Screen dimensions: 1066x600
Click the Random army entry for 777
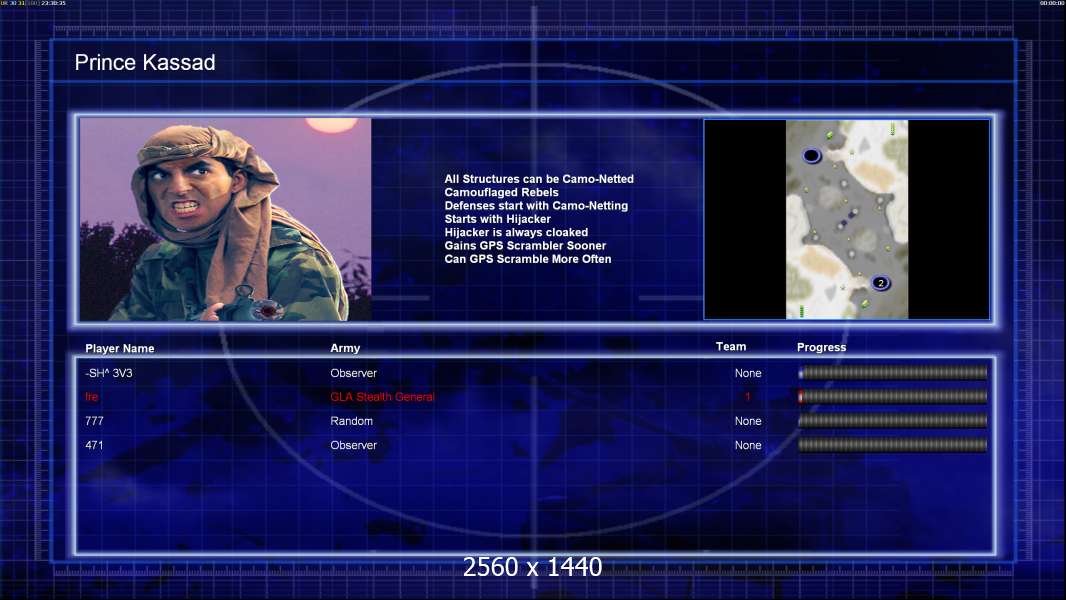coord(351,421)
